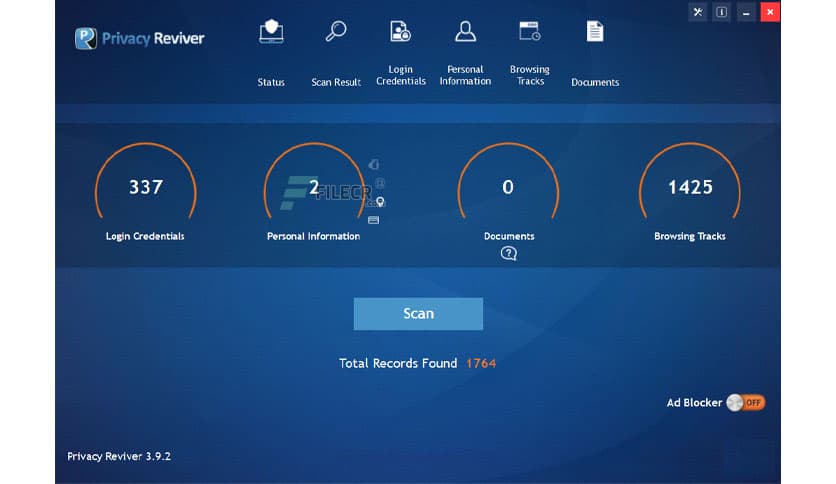
Task: Click the "Personal Information" label under the gauge
Action: pos(314,236)
